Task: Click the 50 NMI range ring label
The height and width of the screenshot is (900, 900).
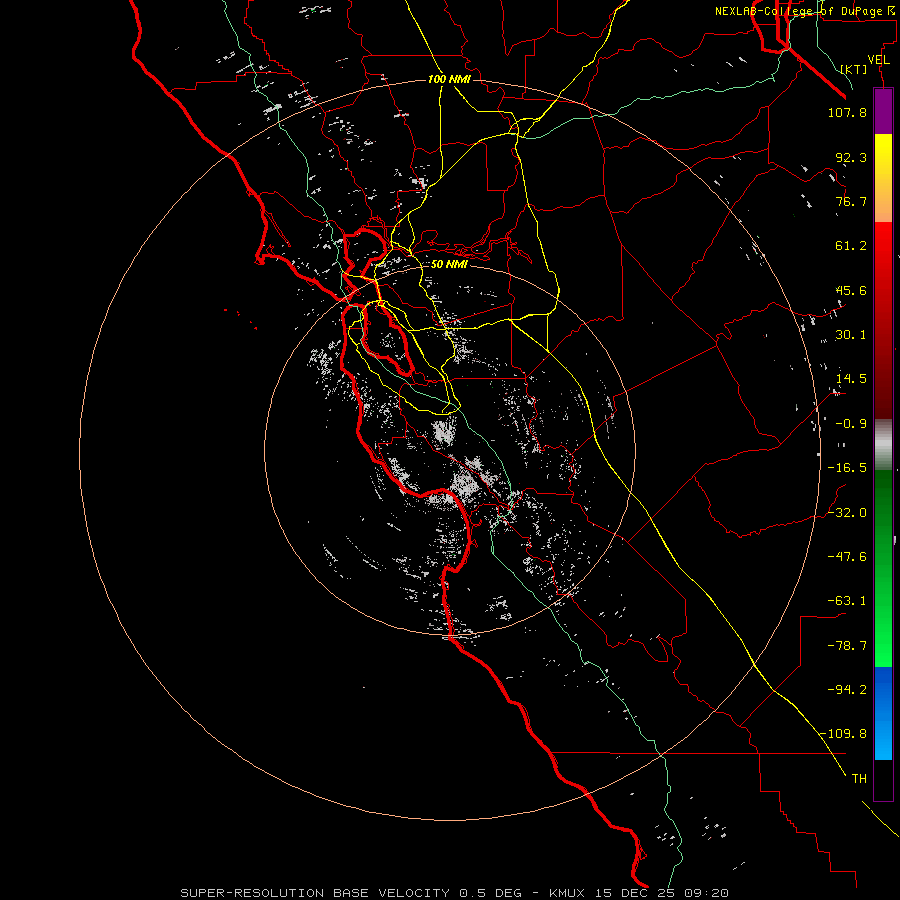Action: (x=449, y=265)
